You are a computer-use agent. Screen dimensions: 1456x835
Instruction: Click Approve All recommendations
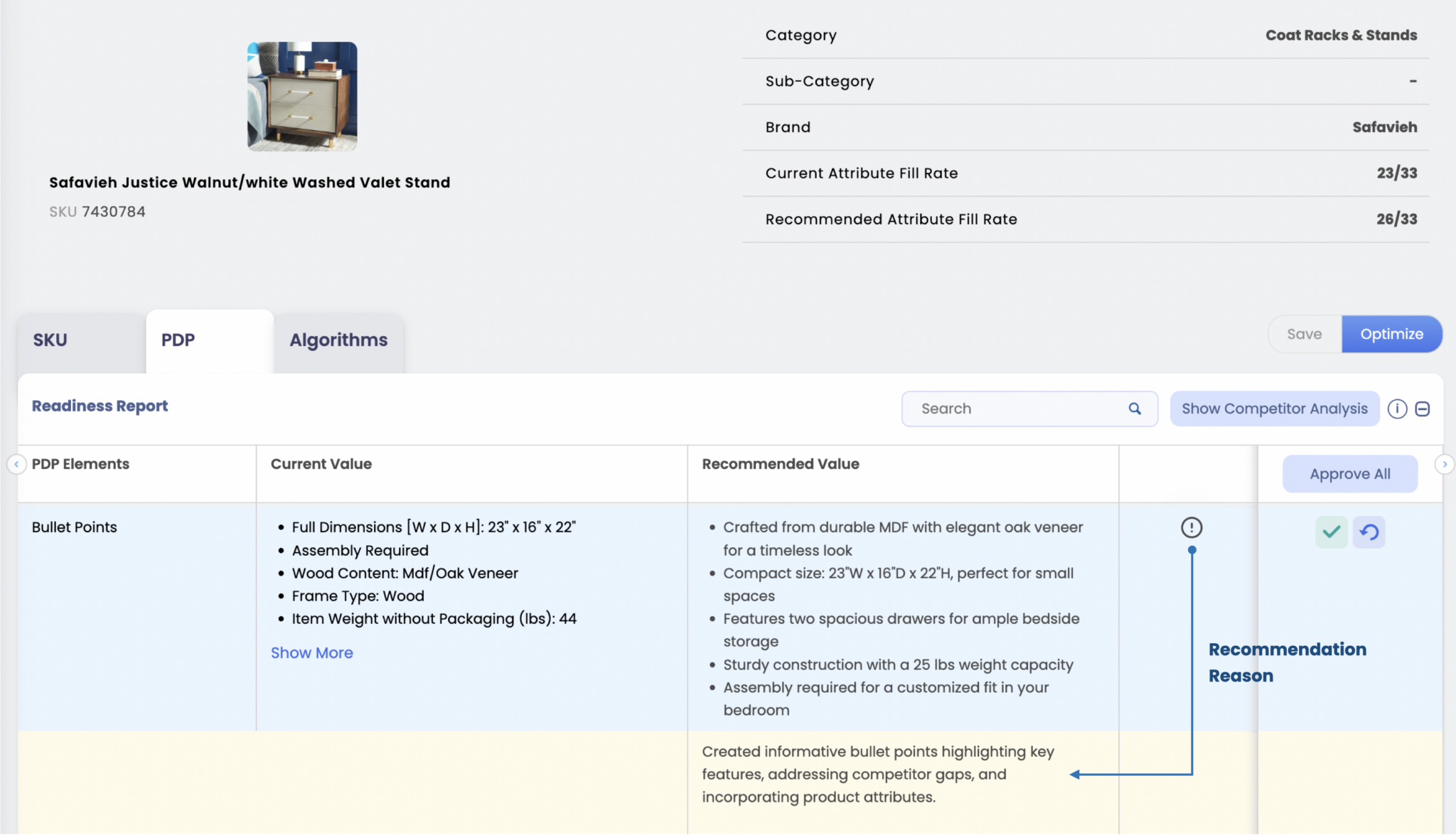tap(1349, 474)
